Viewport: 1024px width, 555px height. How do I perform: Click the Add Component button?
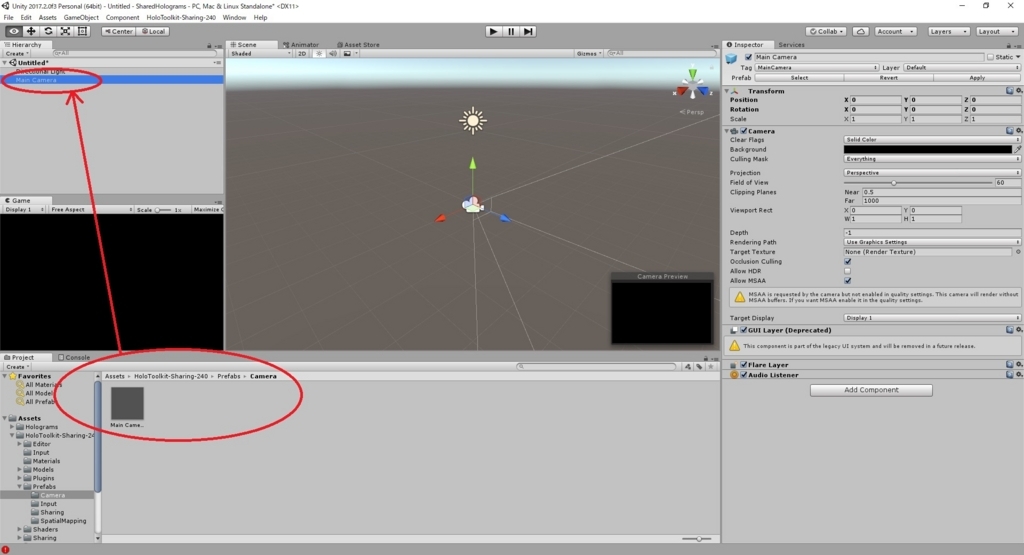(871, 390)
